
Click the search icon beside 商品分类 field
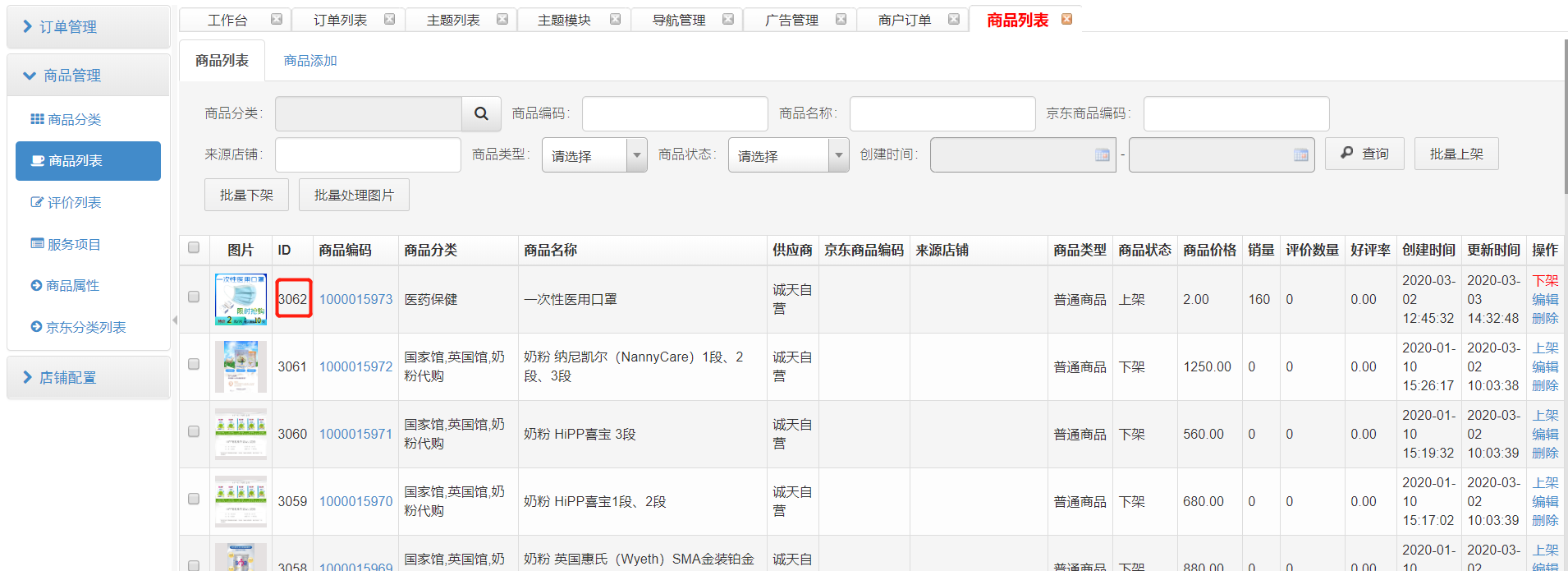click(482, 113)
